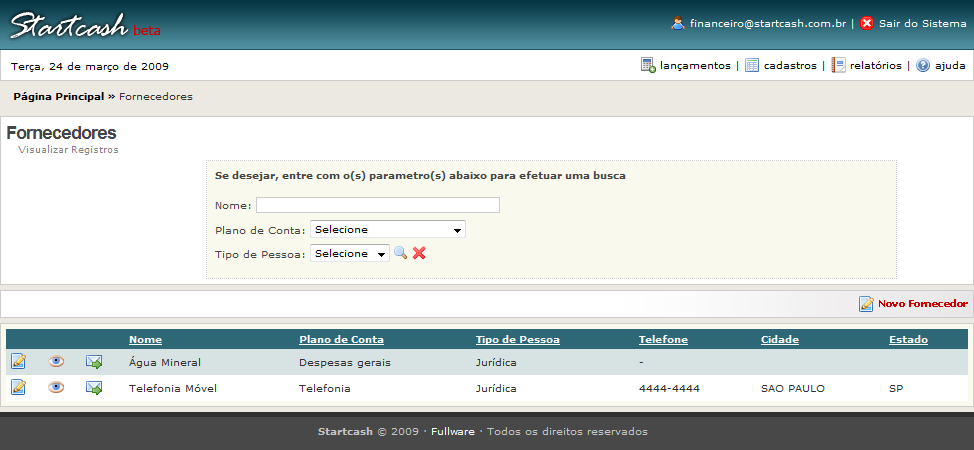Go to Página Principal breadcrumb
The width and height of the screenshot is (974, 450).
point(59,97)
